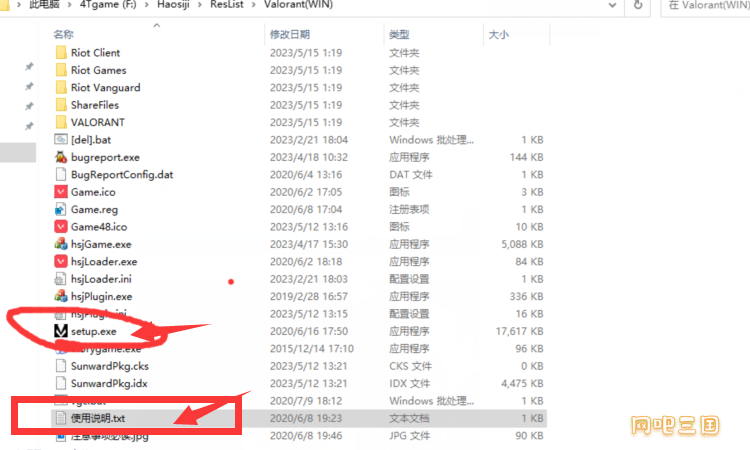Viewport: 750px width, 450px height.
Task: Click the 文本文档 type cell
Action: click(409, 418)
